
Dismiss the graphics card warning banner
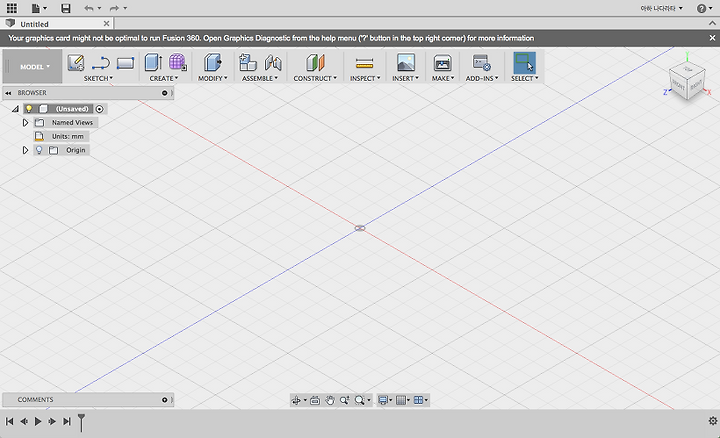pyautogui.click(x=712, y=38)
